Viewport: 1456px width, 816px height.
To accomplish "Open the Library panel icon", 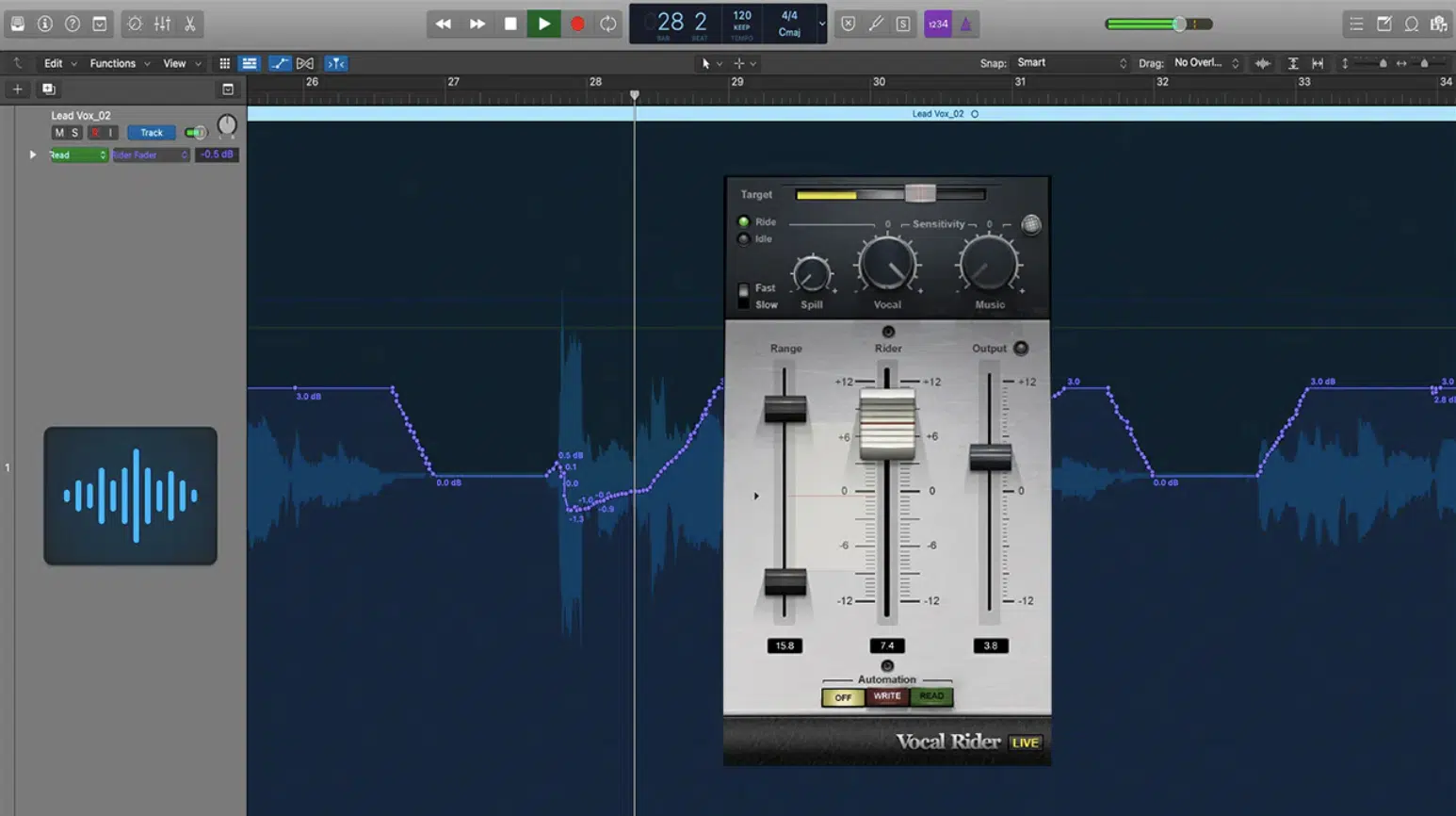I will click(x=18, y=24).
